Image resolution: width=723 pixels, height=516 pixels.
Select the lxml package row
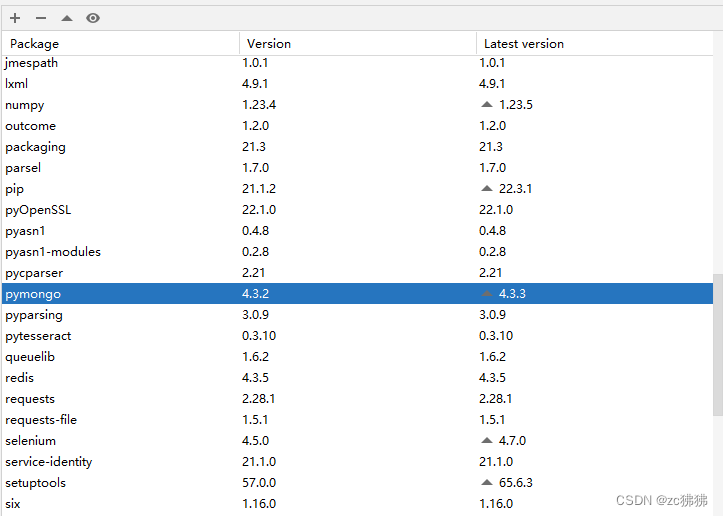(357, 83)
